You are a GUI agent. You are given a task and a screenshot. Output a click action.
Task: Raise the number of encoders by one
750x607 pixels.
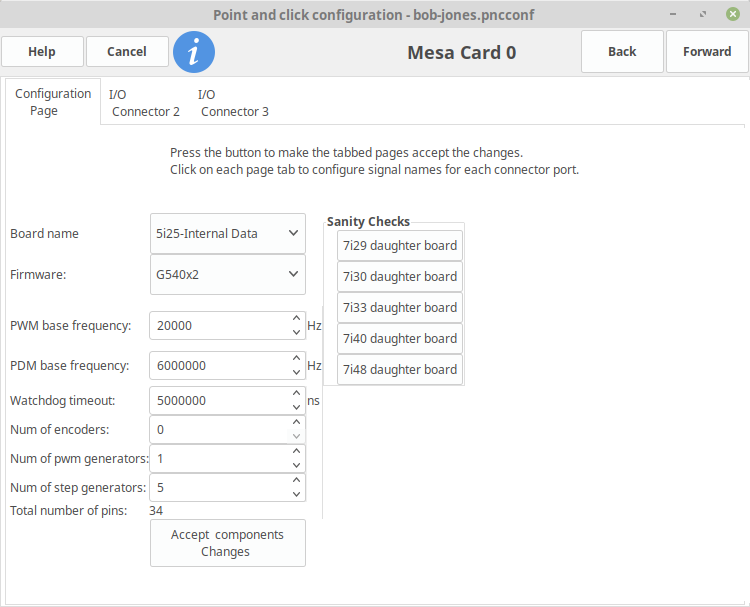coord(297,422)
